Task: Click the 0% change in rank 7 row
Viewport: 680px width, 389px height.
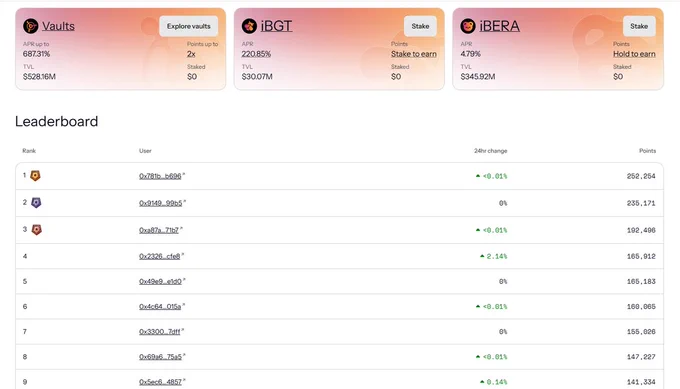Action: [503, 331]
